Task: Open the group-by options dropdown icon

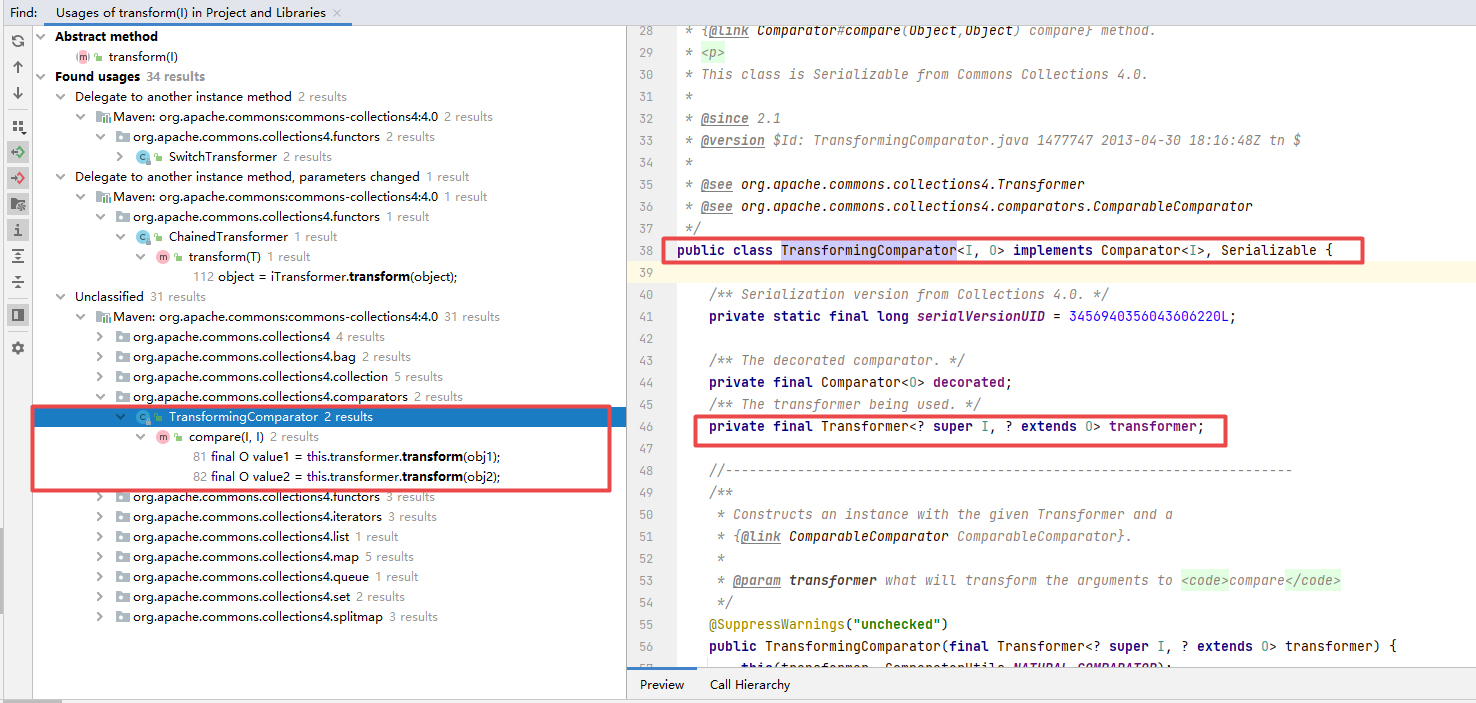Action: coord(18,127)
